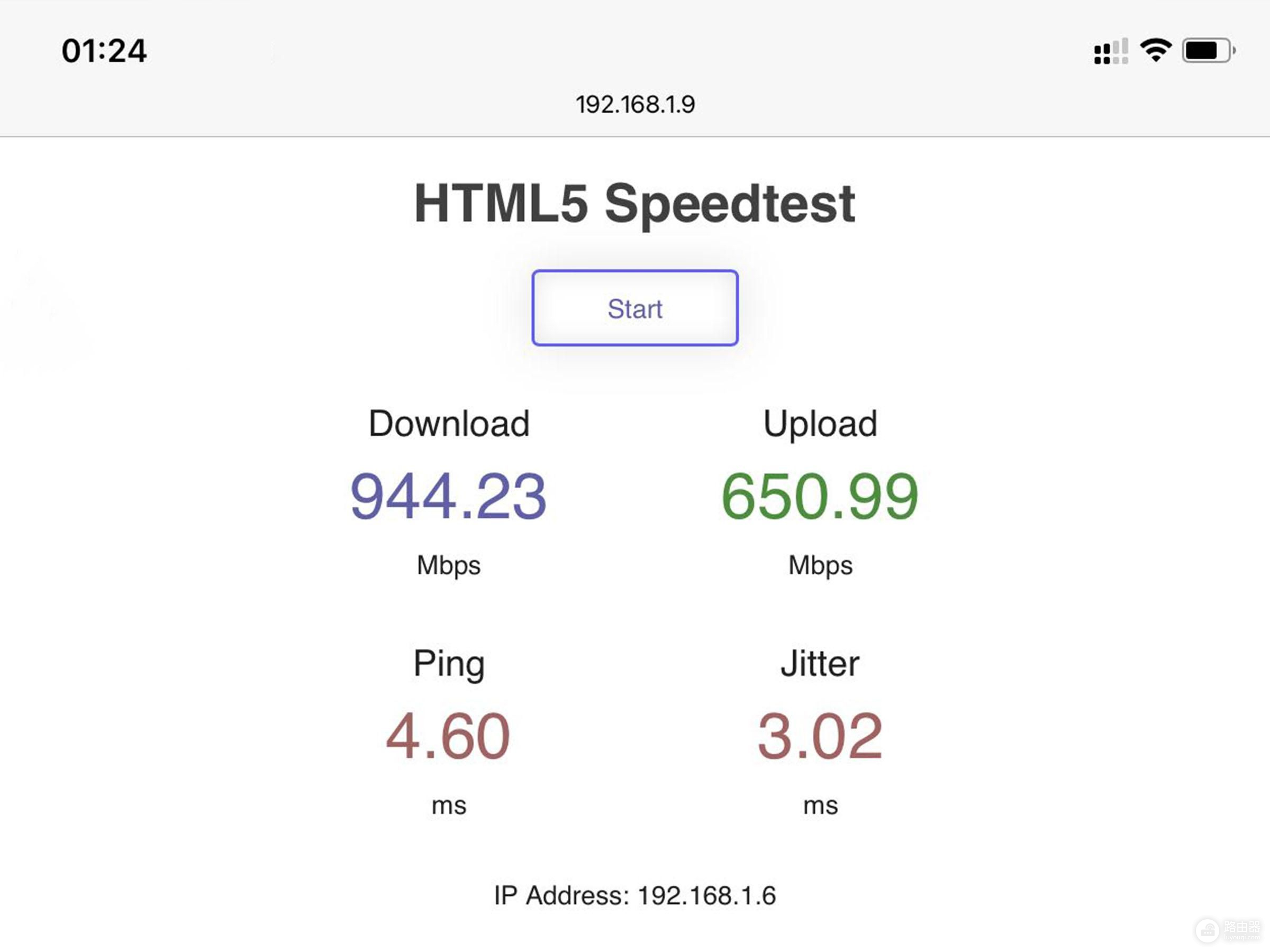
Task: Click the Start button to begin test
Action: 634,307
